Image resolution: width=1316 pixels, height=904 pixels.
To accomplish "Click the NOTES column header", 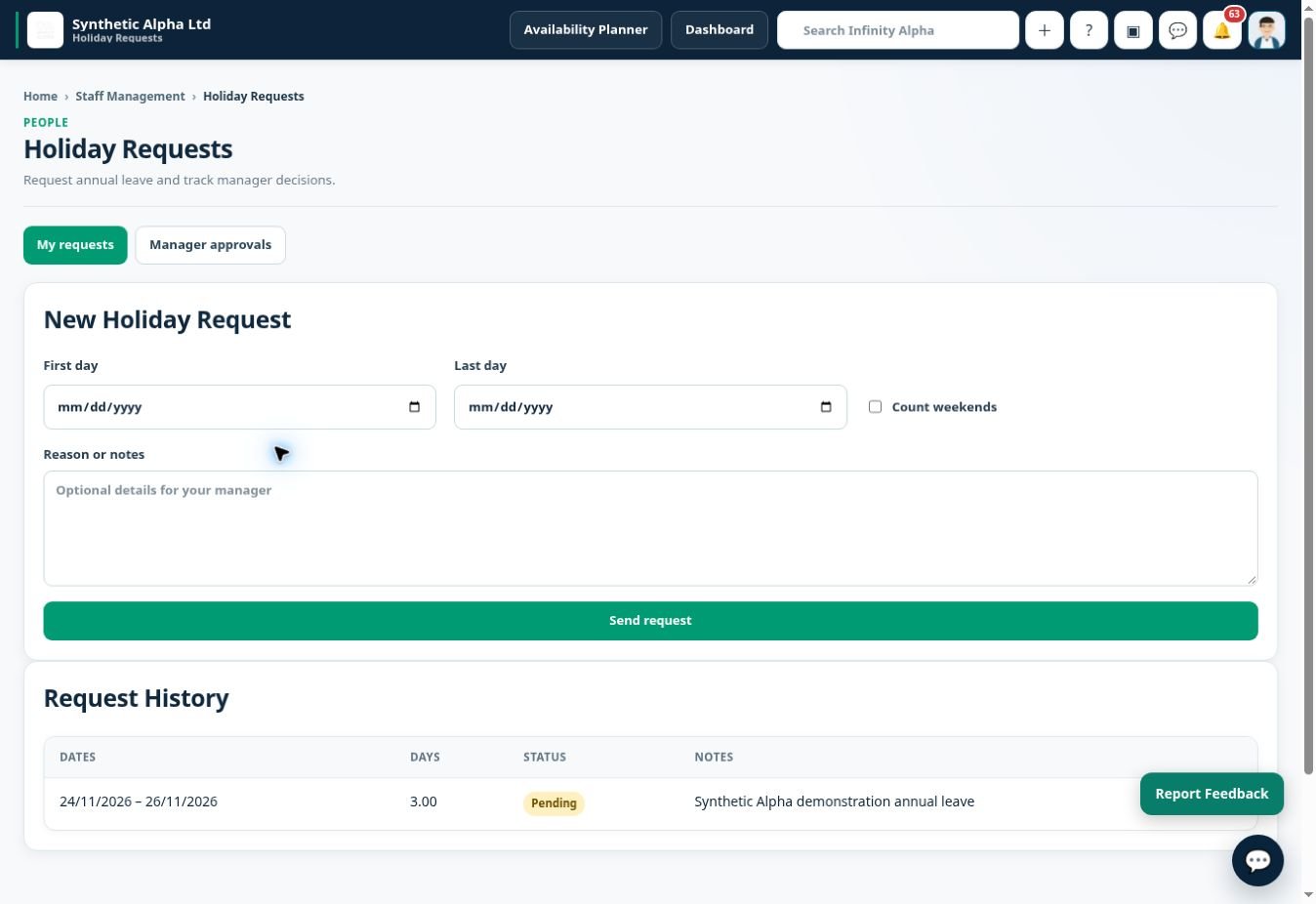I will pos(714,758).
